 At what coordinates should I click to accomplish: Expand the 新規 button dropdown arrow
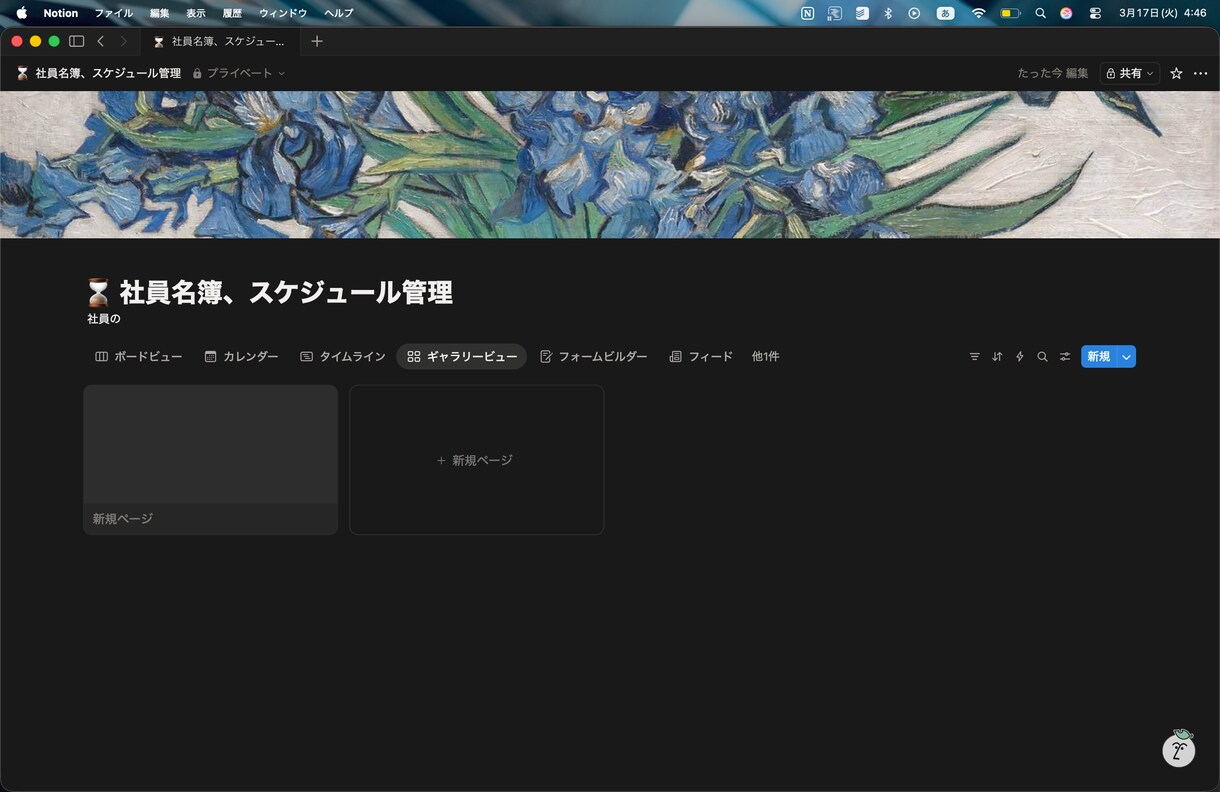click(x=1127, y=357)
